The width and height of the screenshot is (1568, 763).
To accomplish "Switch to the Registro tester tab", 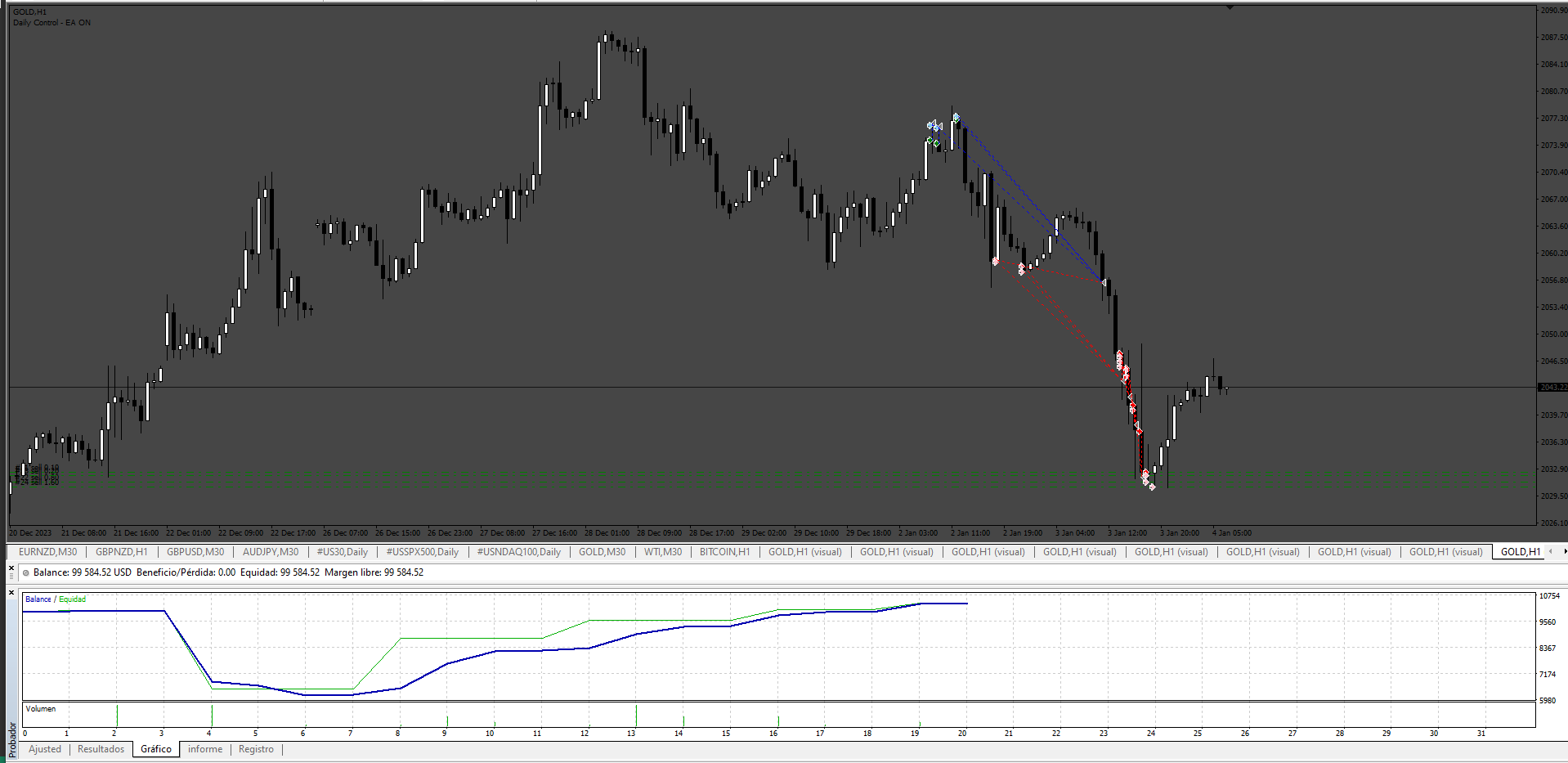I will 257,749.
